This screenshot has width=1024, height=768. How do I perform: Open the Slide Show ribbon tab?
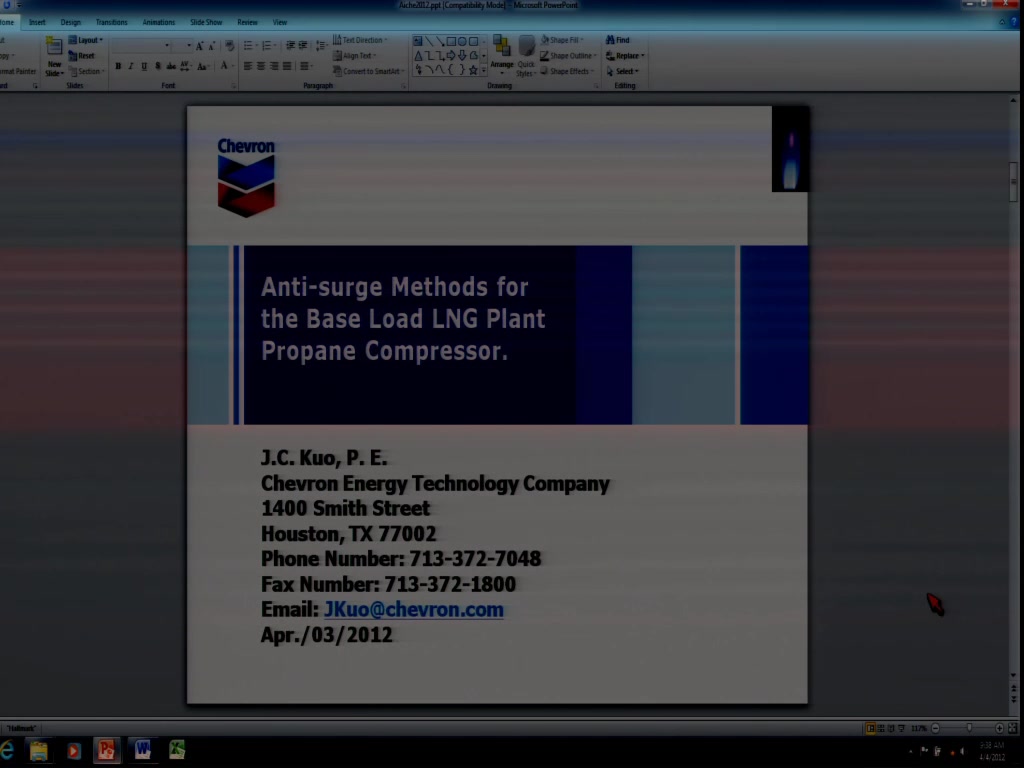coord(206,22)
